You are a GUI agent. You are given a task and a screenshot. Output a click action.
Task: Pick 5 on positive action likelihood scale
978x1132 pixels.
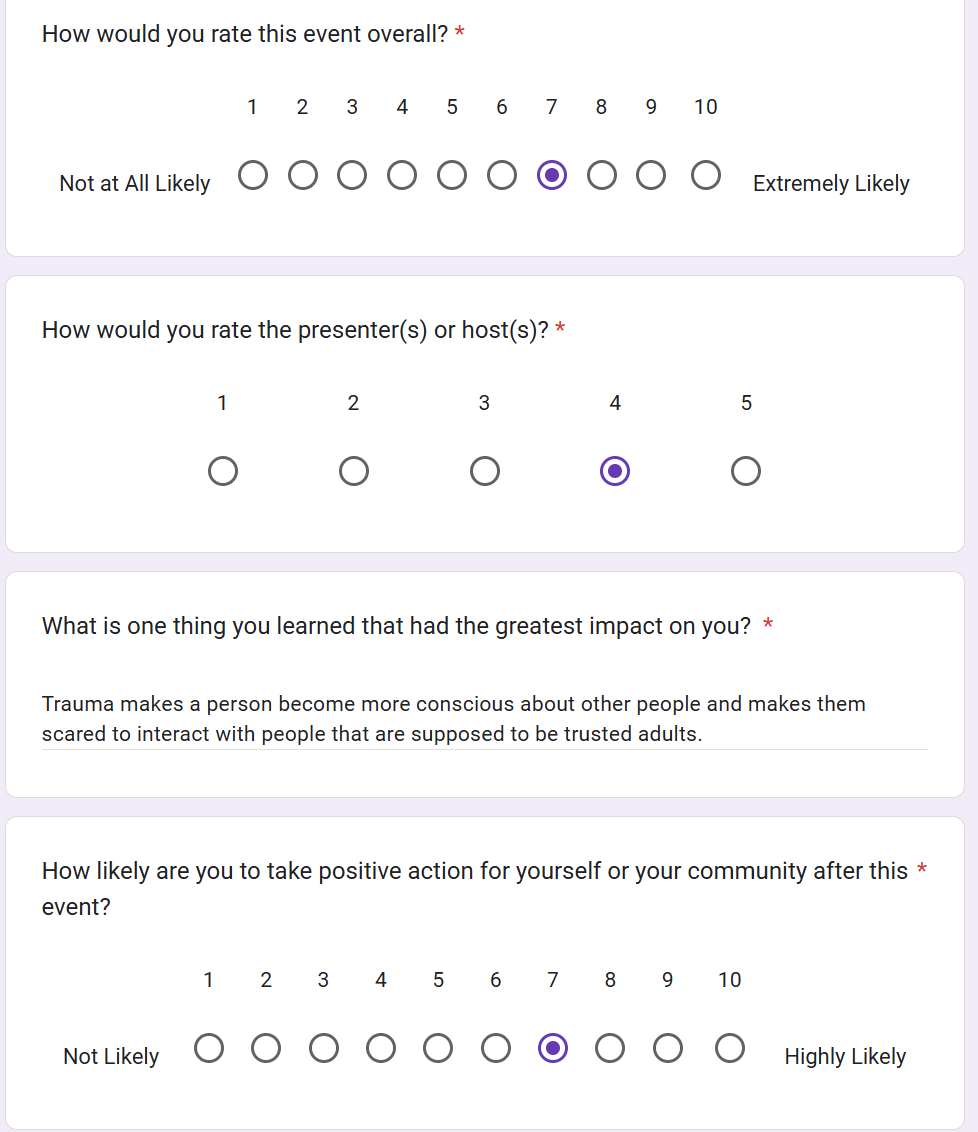tap(438, 1048)
